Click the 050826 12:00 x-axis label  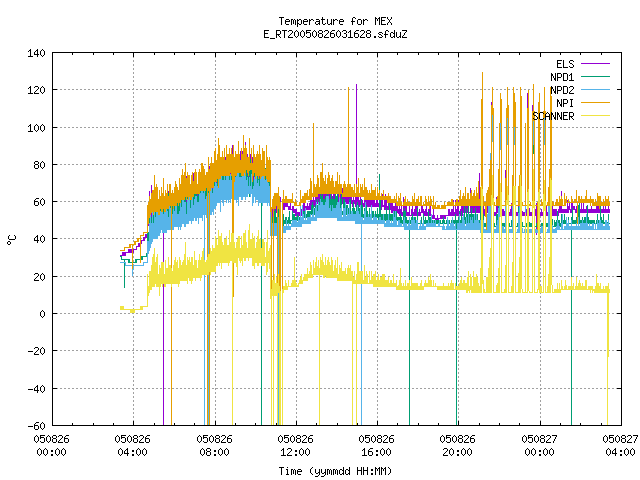[x=296, y=446]
